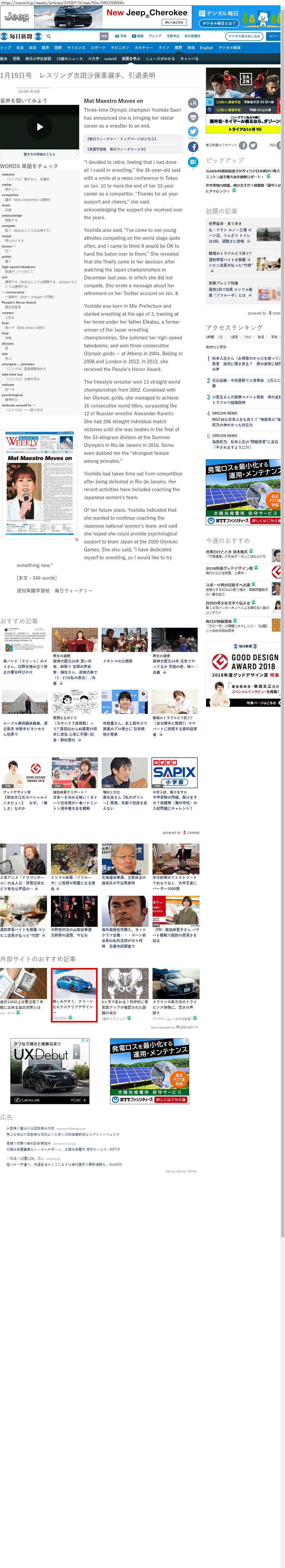
Task: Open the 政治 navigation menu item
Action: [x=33, y=47]
